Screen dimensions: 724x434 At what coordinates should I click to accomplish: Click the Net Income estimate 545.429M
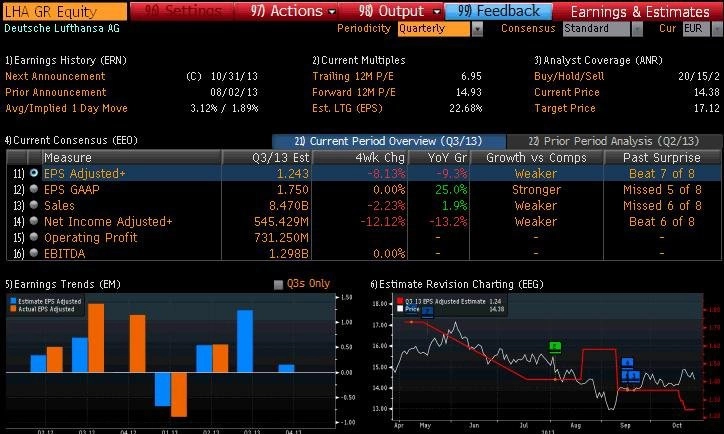tap(281, 222)
